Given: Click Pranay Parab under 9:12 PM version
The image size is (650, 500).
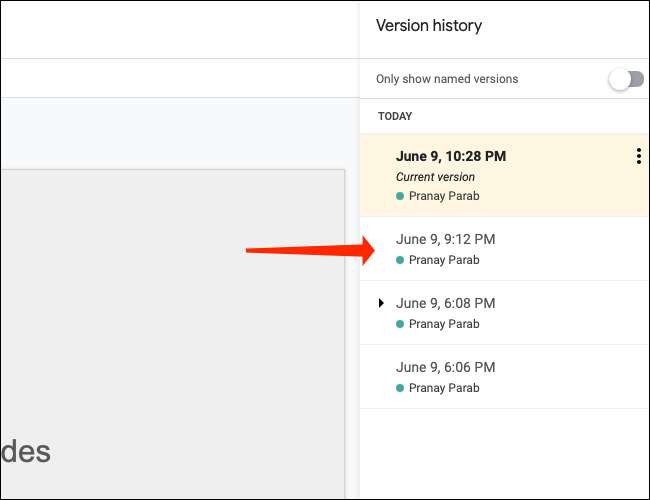Looking at the screenshot, I should pyautogui.click(x=444, y=260).
